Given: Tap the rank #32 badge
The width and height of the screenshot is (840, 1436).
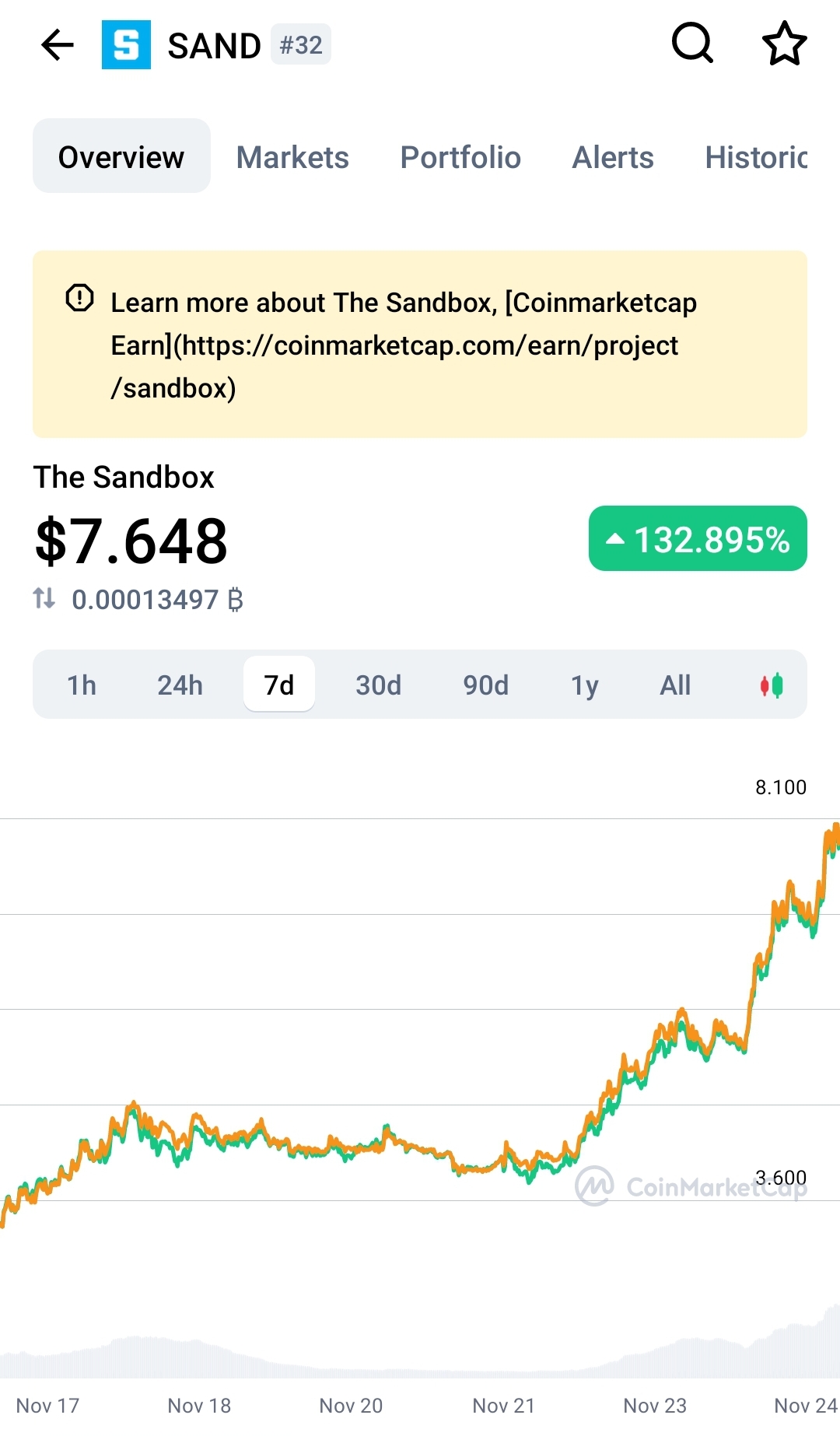Looking at the screenshot, I should pos(301,45).
